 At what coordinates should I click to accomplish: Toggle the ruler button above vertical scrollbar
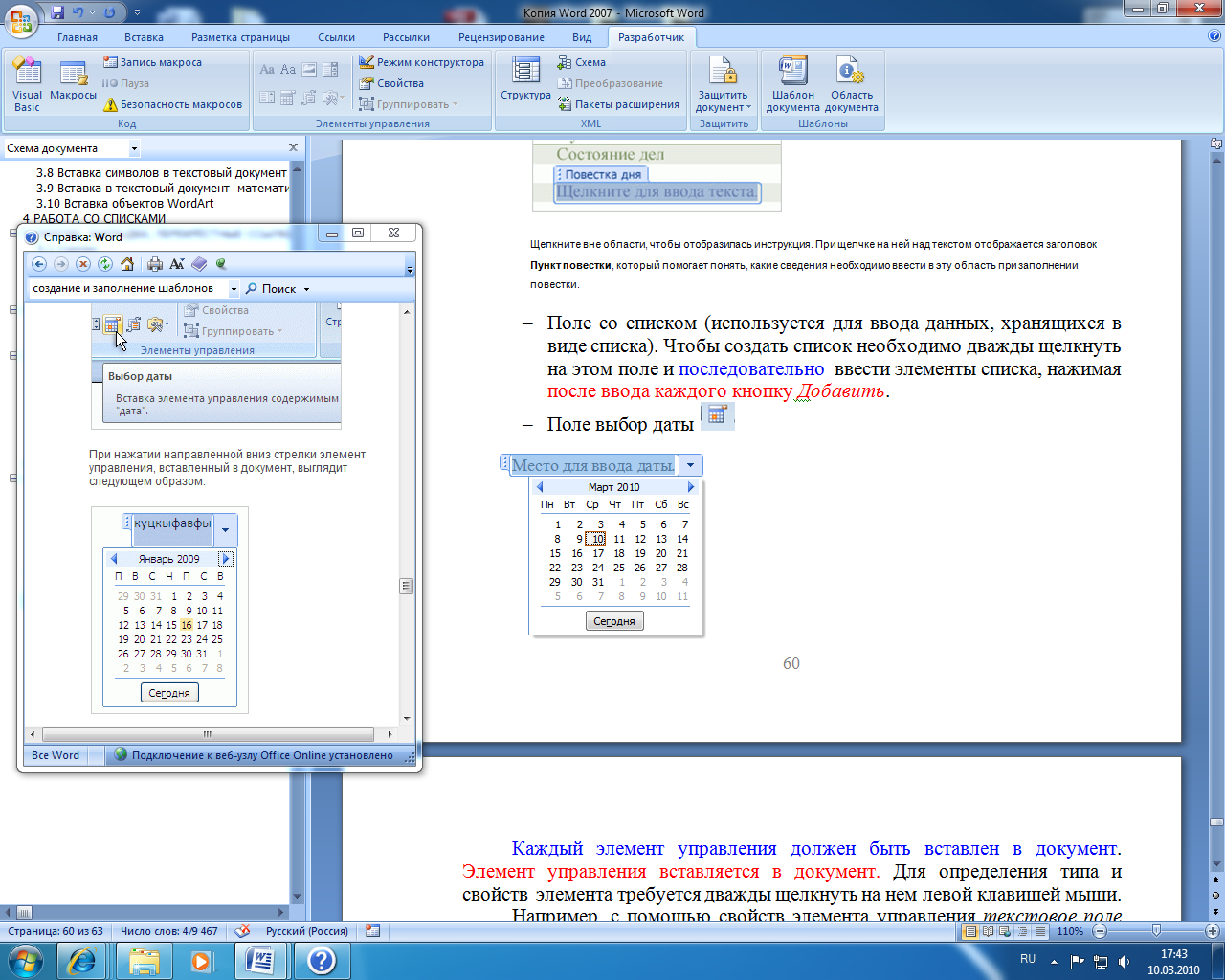pos(1216,145)
